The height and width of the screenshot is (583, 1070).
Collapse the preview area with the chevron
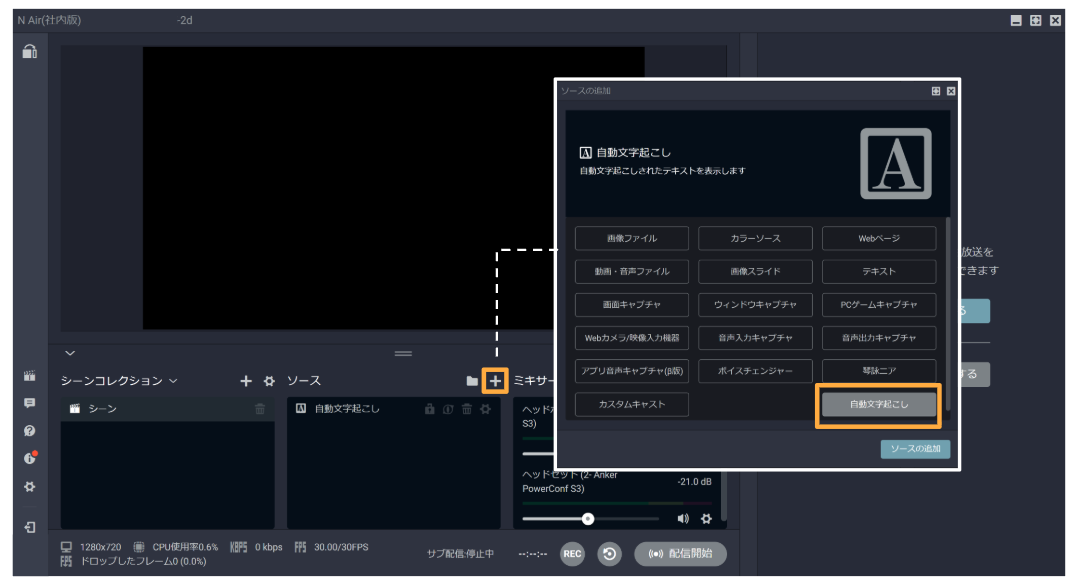(x=70, y=353)
